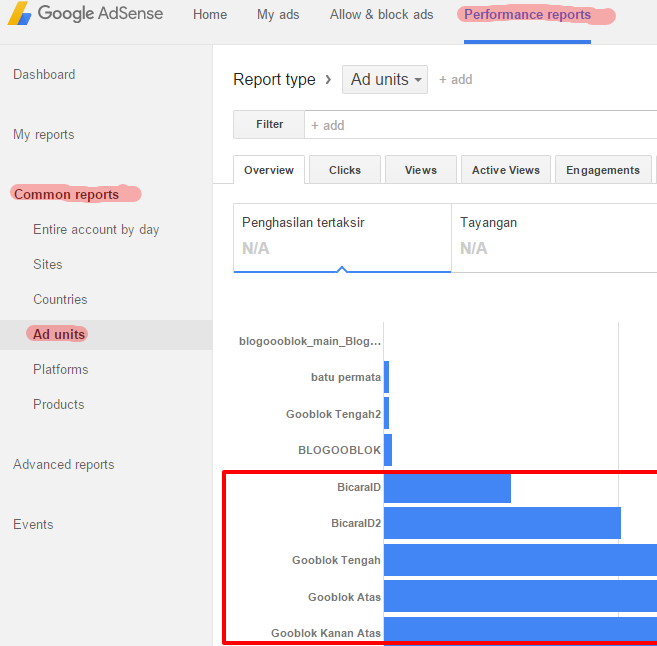Switch to the Views tab
This screenshot has width=657, height=646.
(x=421, y=170)
